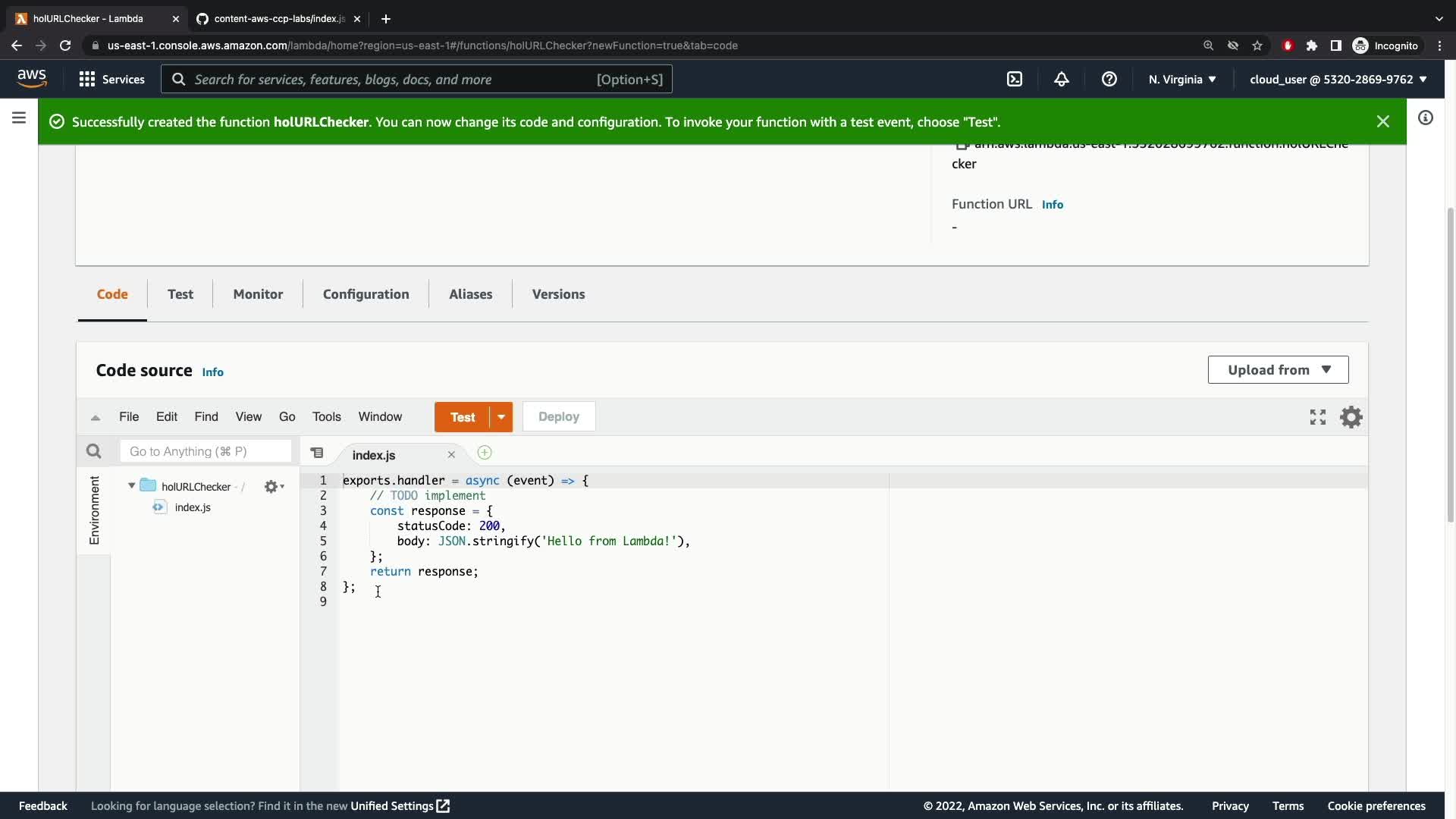This screenshot has width=1456, height=819.
Task: Open editor preferences gear icon
Action: (x=1351, y=417)
